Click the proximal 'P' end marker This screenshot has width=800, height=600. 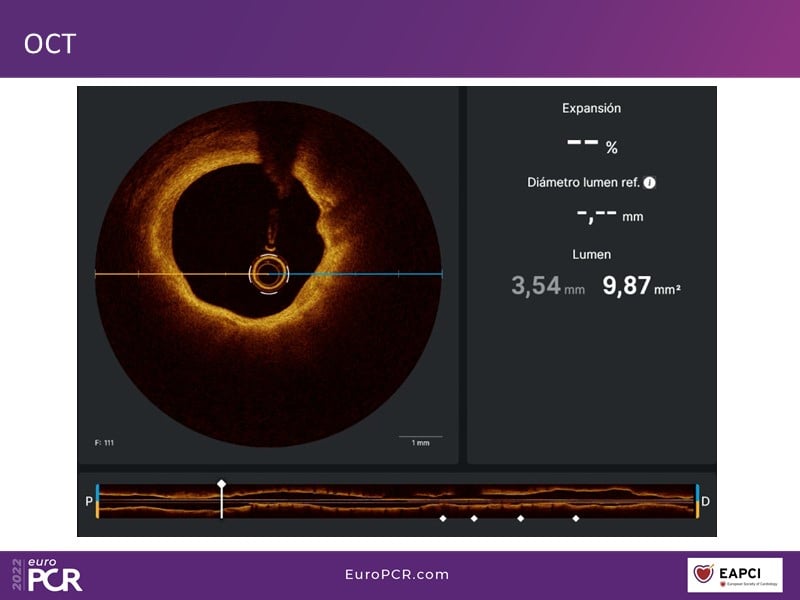(x=89, y=501)
